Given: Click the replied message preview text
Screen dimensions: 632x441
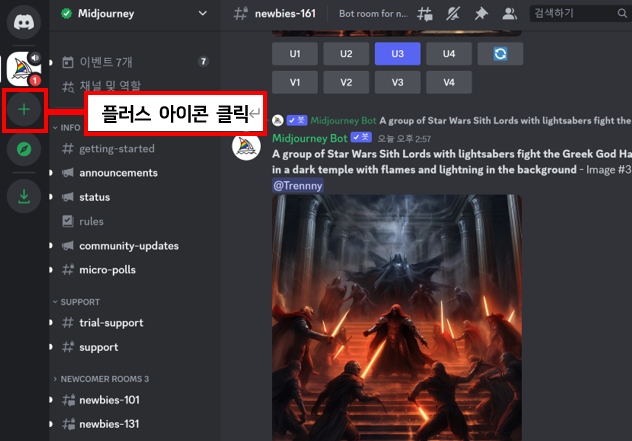Looking at the screenshot, I should (x=505, y=121).
